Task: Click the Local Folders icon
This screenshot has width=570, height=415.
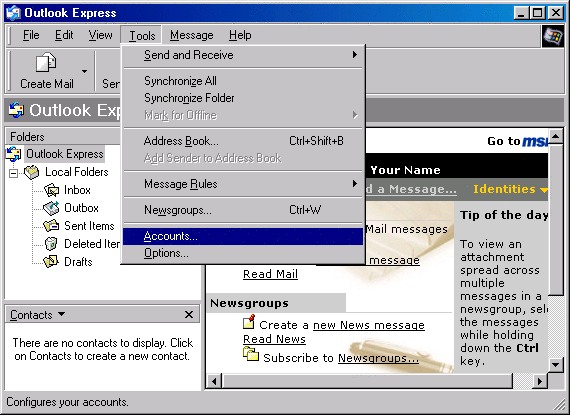Action: 32,172
